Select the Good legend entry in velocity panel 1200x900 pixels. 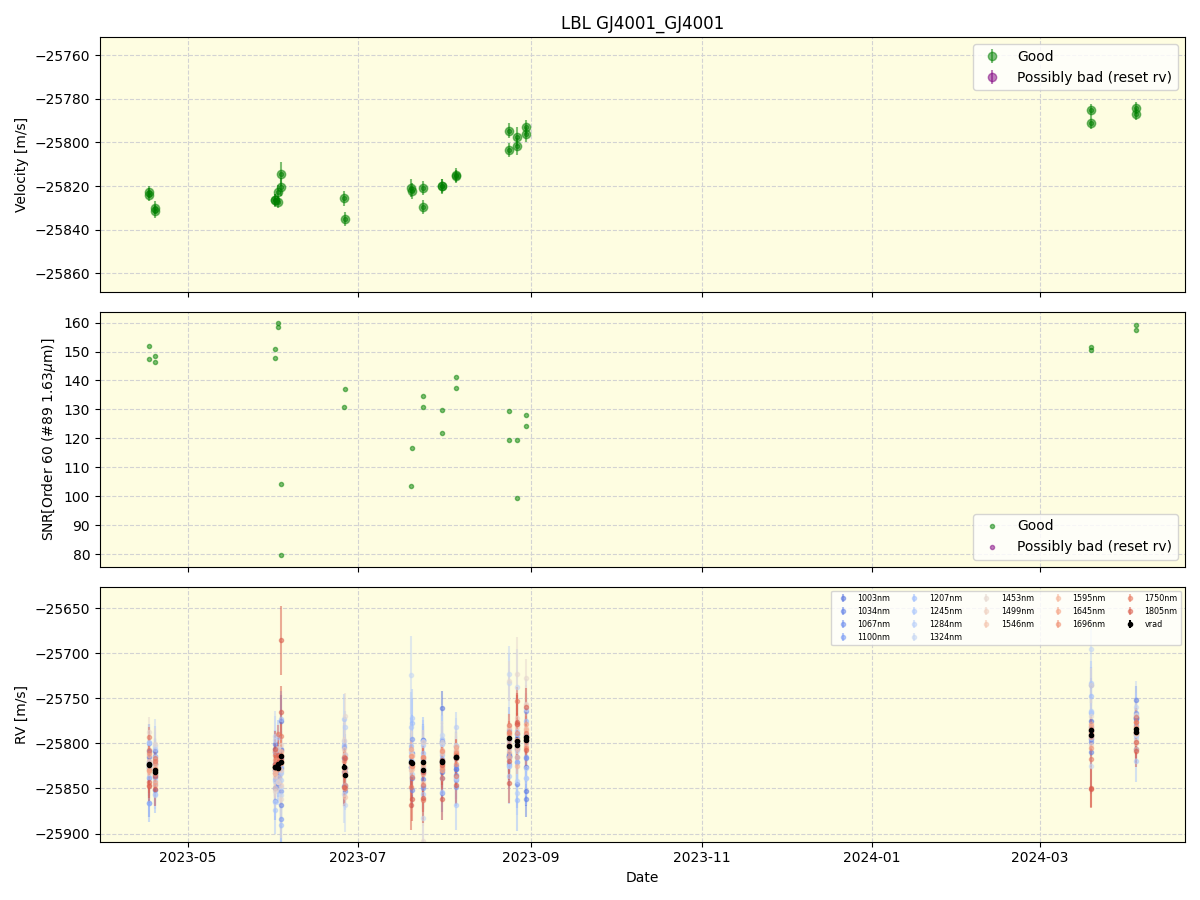click(x=1035, y=57)
